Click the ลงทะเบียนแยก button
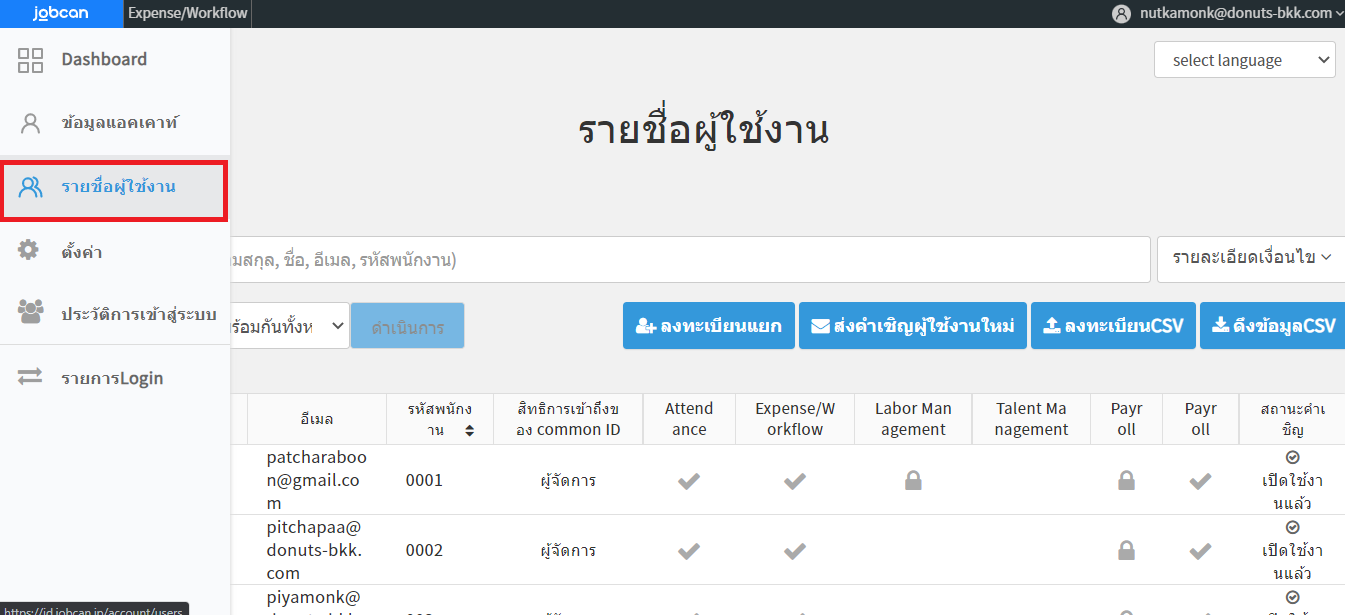 (708, 326)
